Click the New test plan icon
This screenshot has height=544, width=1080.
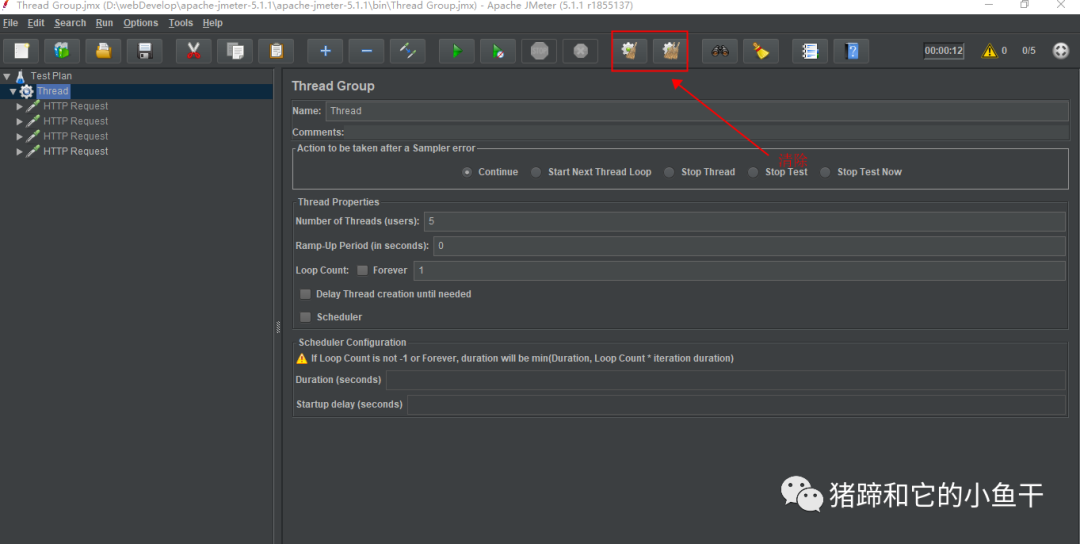(22, 51)
